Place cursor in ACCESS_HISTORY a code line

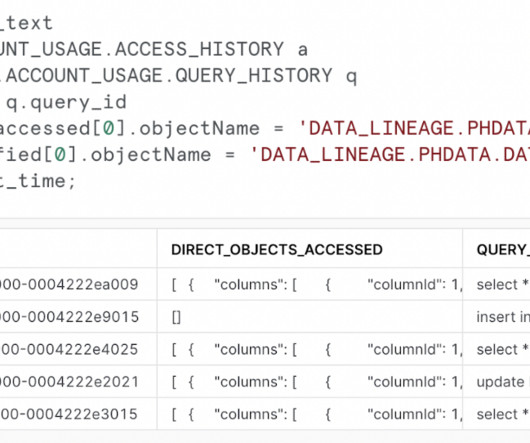point(154,49)
